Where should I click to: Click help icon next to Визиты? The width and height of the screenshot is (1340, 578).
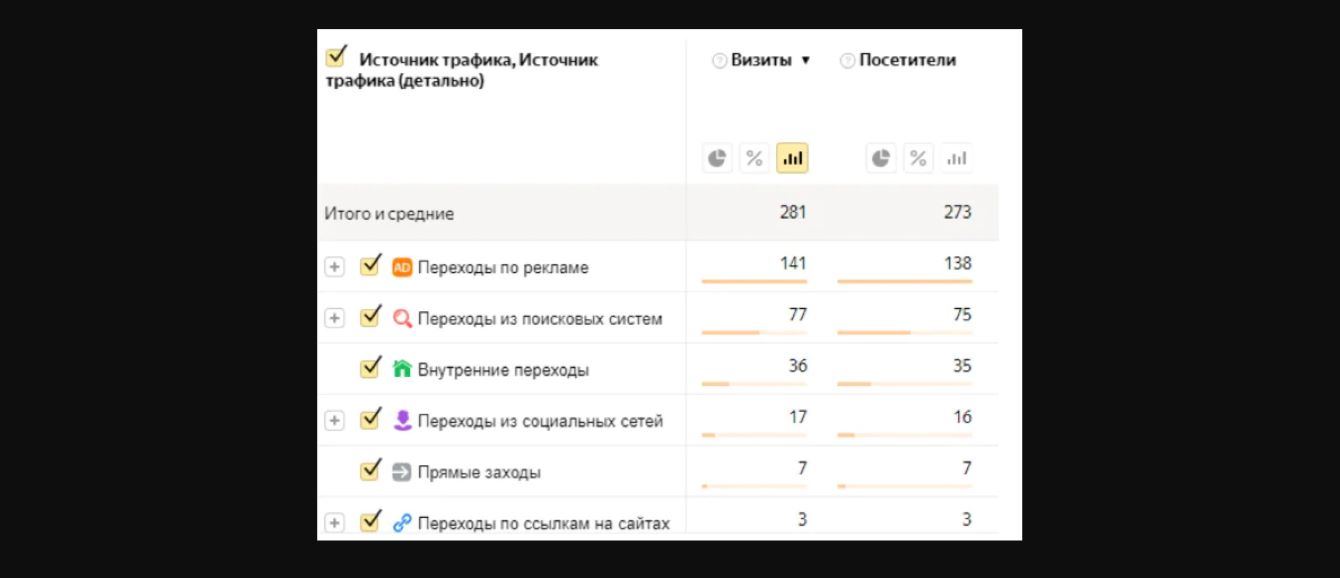click(719, 61)
